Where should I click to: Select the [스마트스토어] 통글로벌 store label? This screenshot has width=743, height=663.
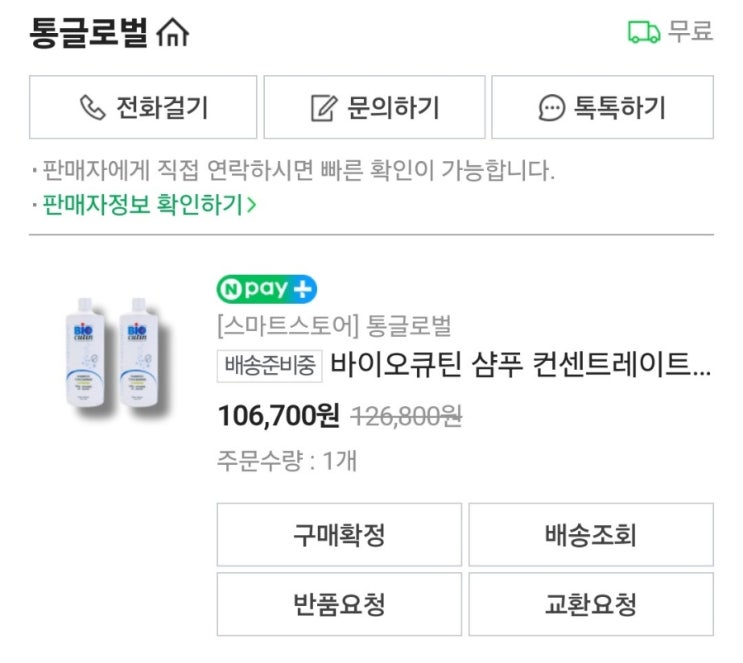click(334, 325)
